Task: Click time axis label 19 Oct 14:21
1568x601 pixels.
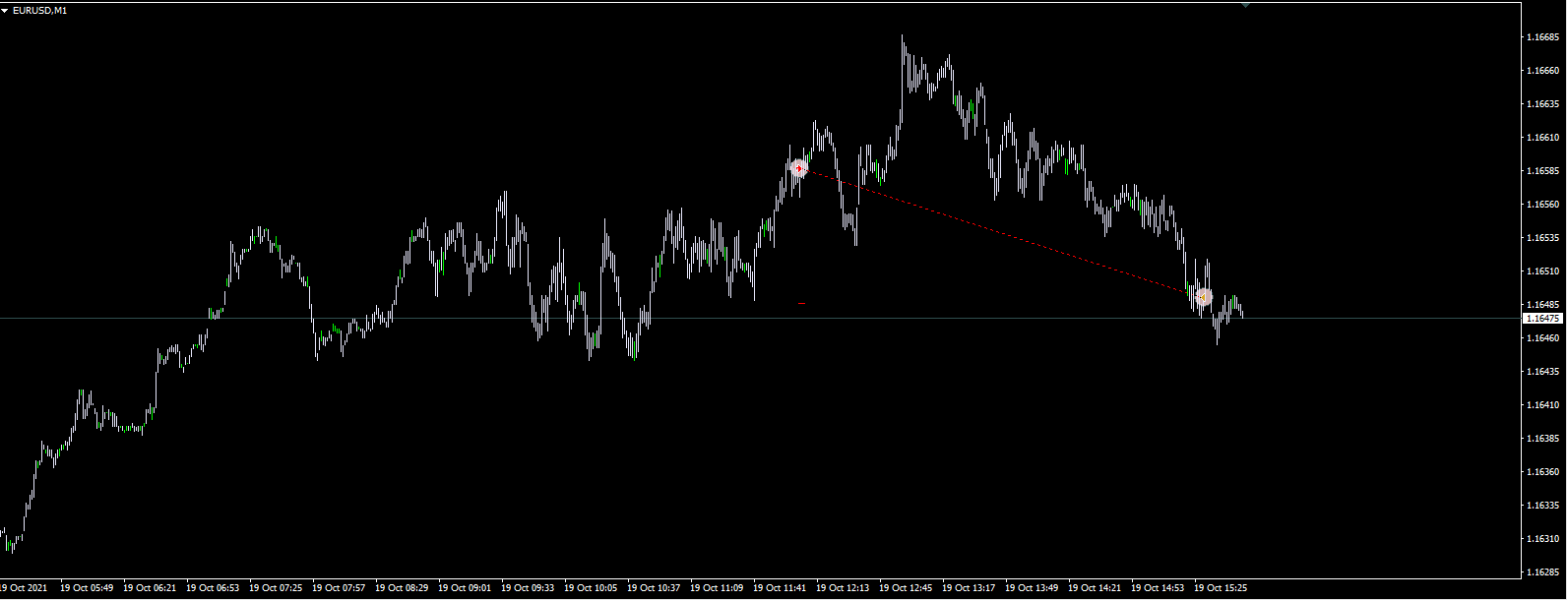Action: point(1095,588)
